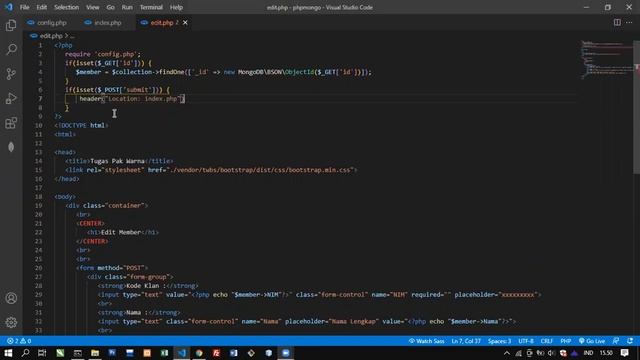Screen dimensions: 640x360
Task: Open the Windows Start menu
Action: point(8,353)
